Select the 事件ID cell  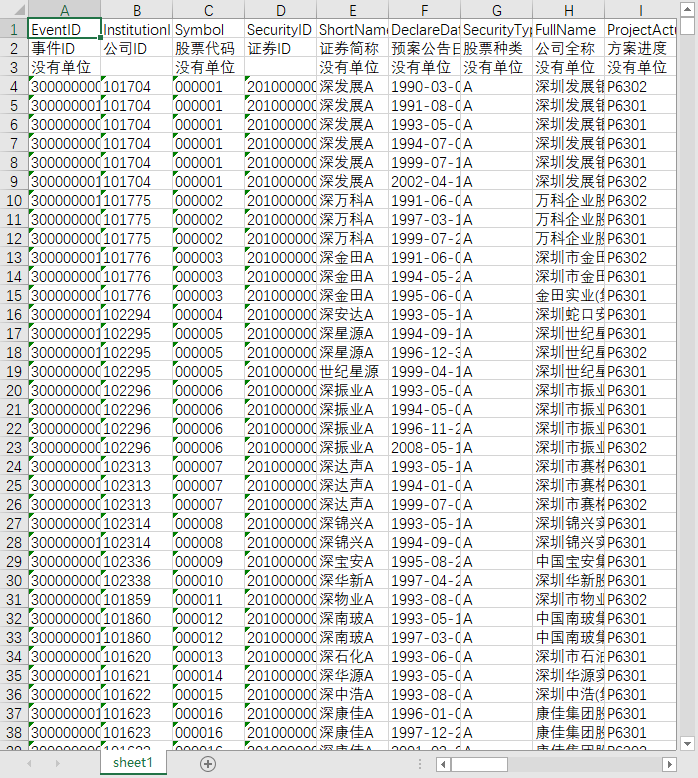click(x=64, y=48)
